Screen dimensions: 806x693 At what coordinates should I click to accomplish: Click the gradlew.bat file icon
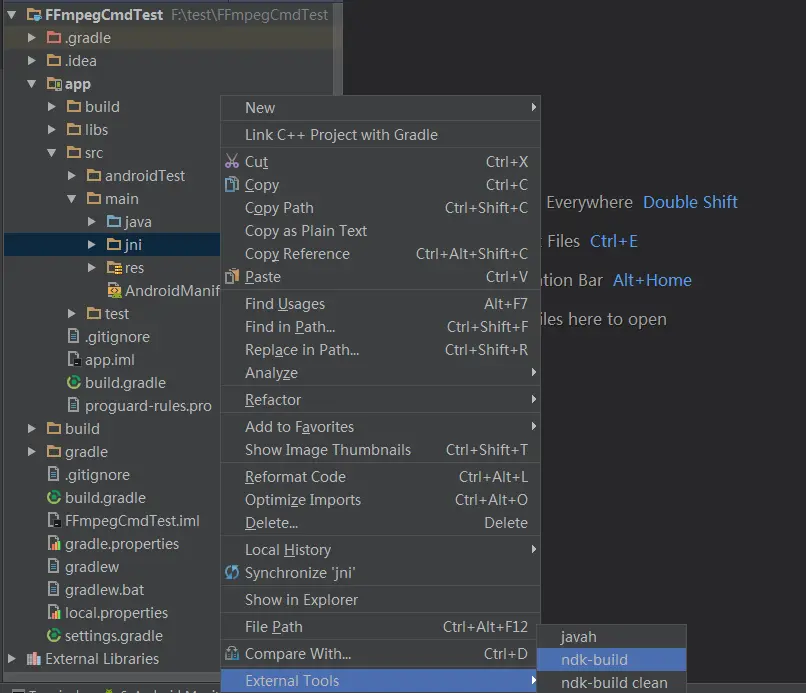53,589
